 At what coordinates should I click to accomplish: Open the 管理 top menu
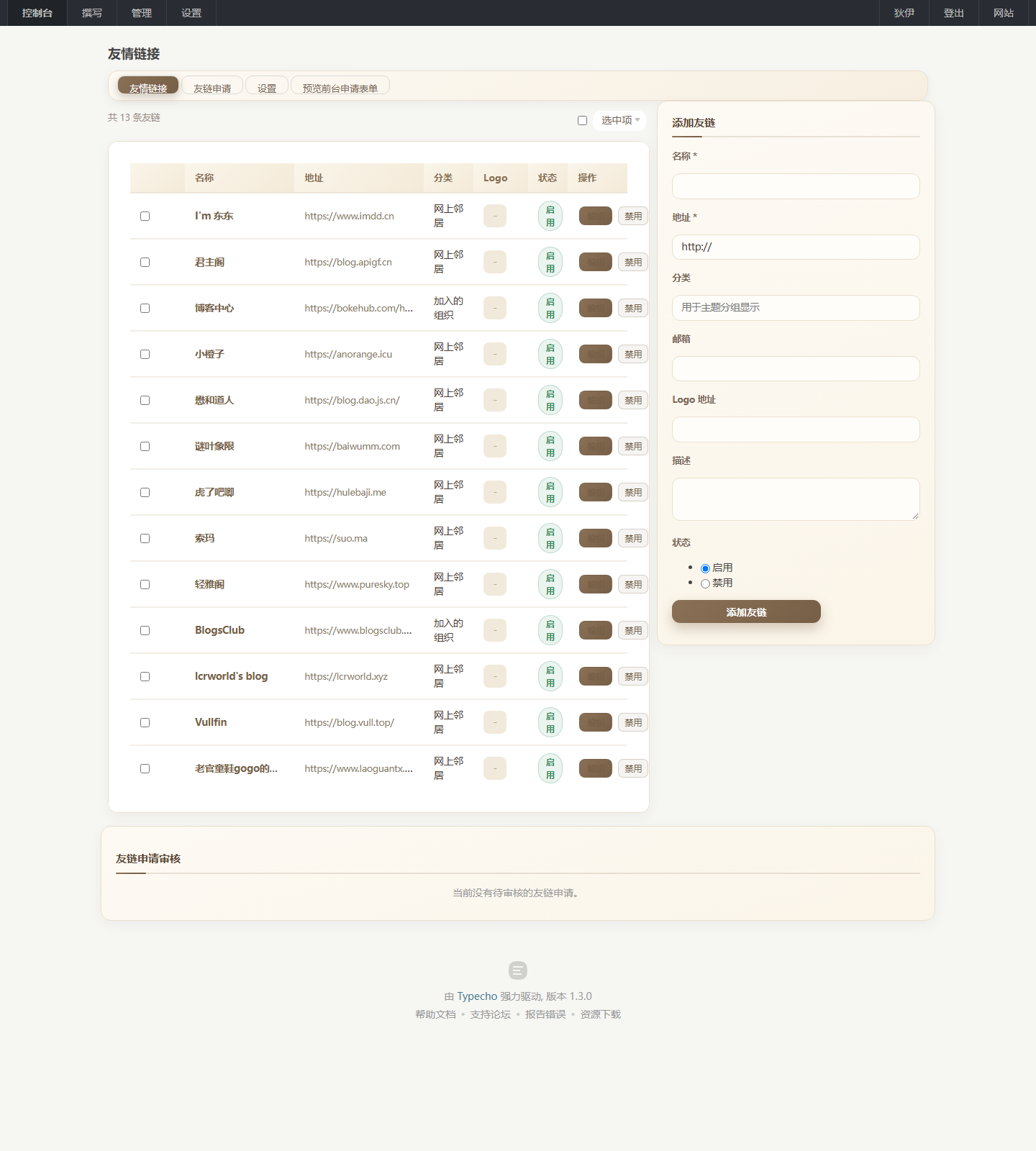click(x=142, y=13)
